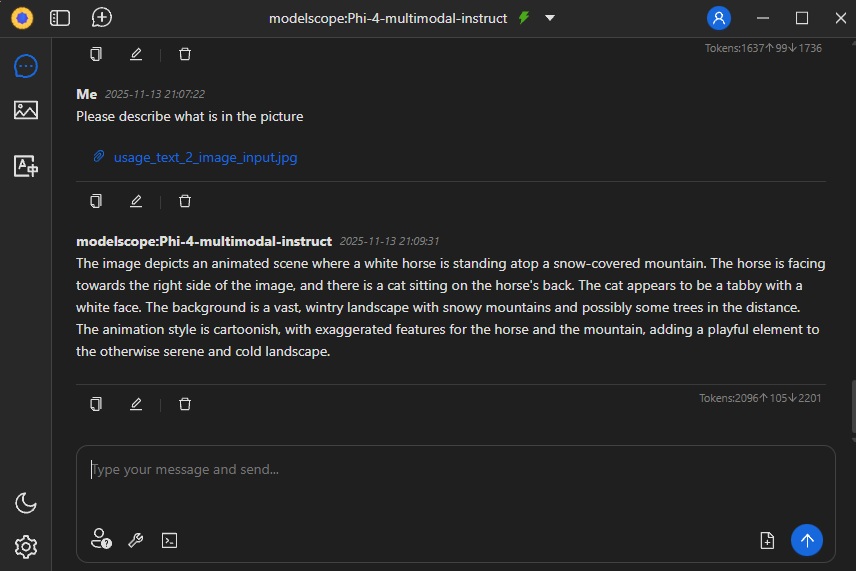Copy the Phi-4 horse description response

tap(96, 404)
